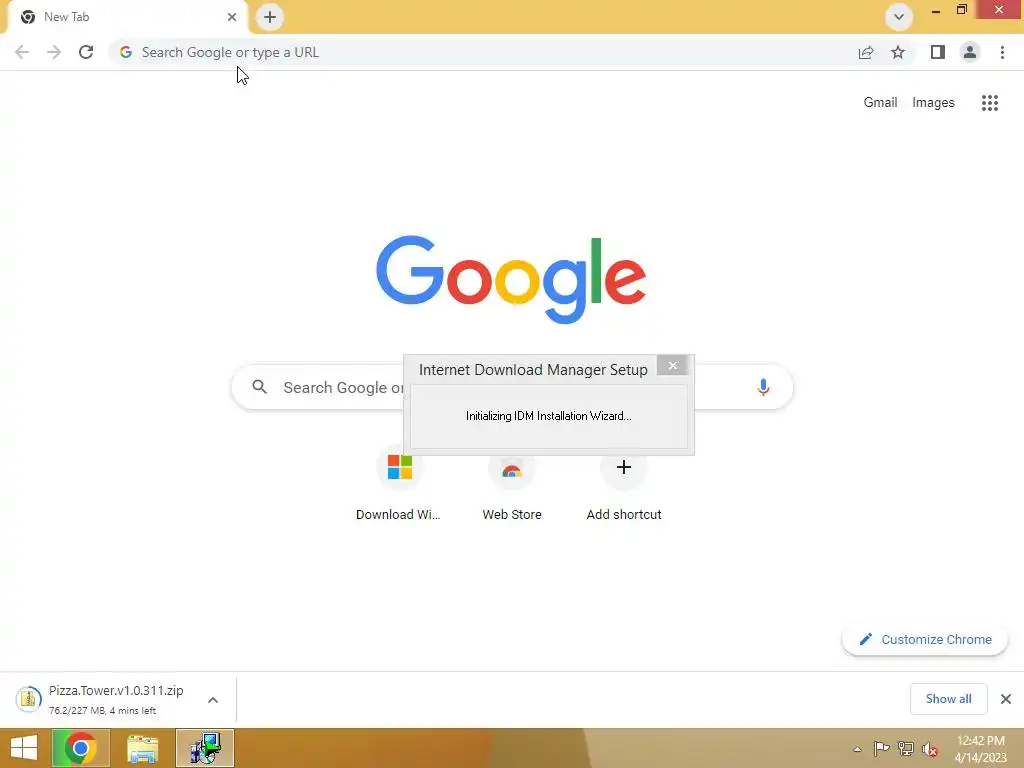The width and height of the screenshot is (1024, 768).
Task: Click Chrome icon in the taskbar
Action: point(81,748)
